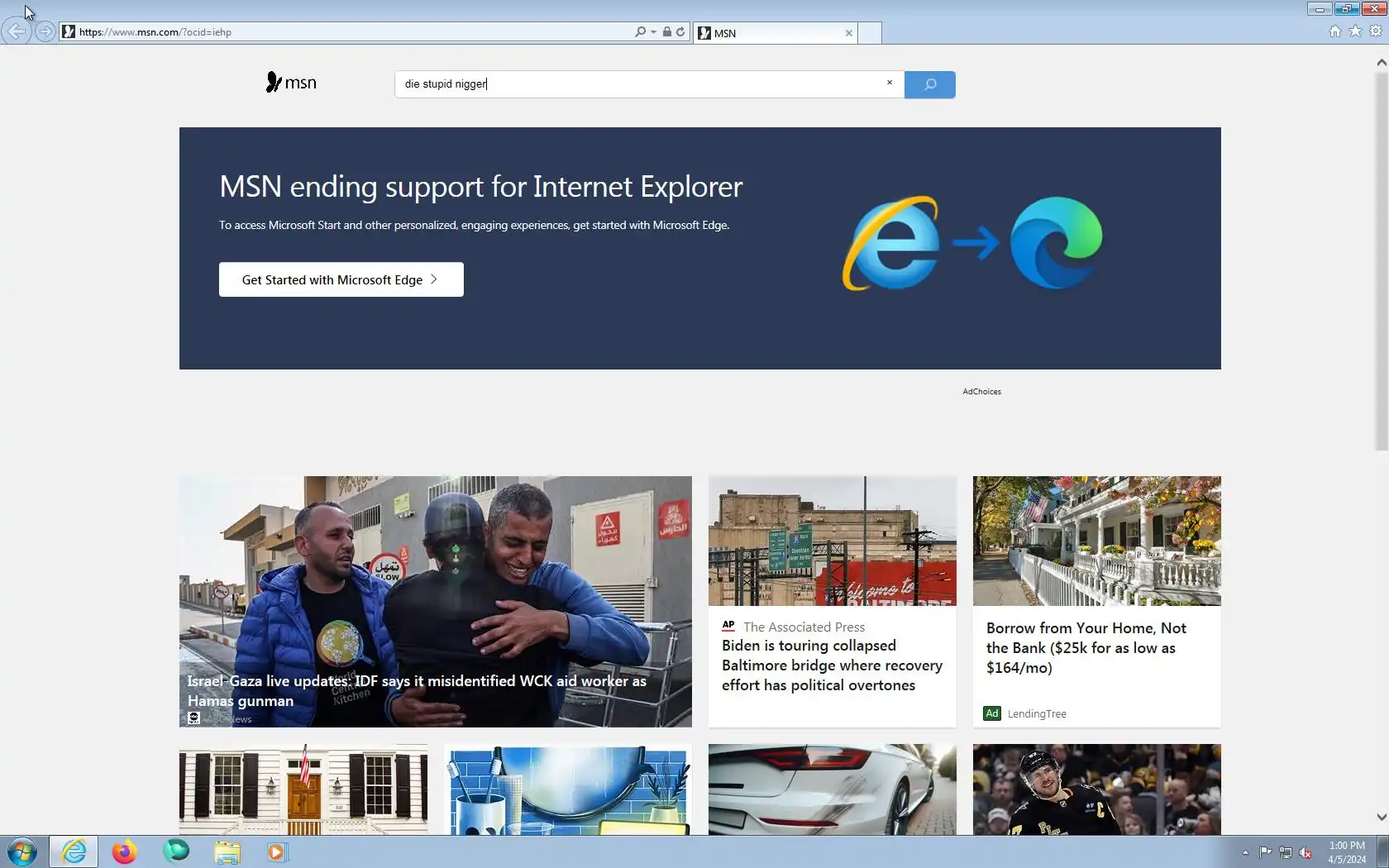The height and width of the screenshot is (868, 1389).
Task: Open File Explorer from the taskbar
Action: 227,852
